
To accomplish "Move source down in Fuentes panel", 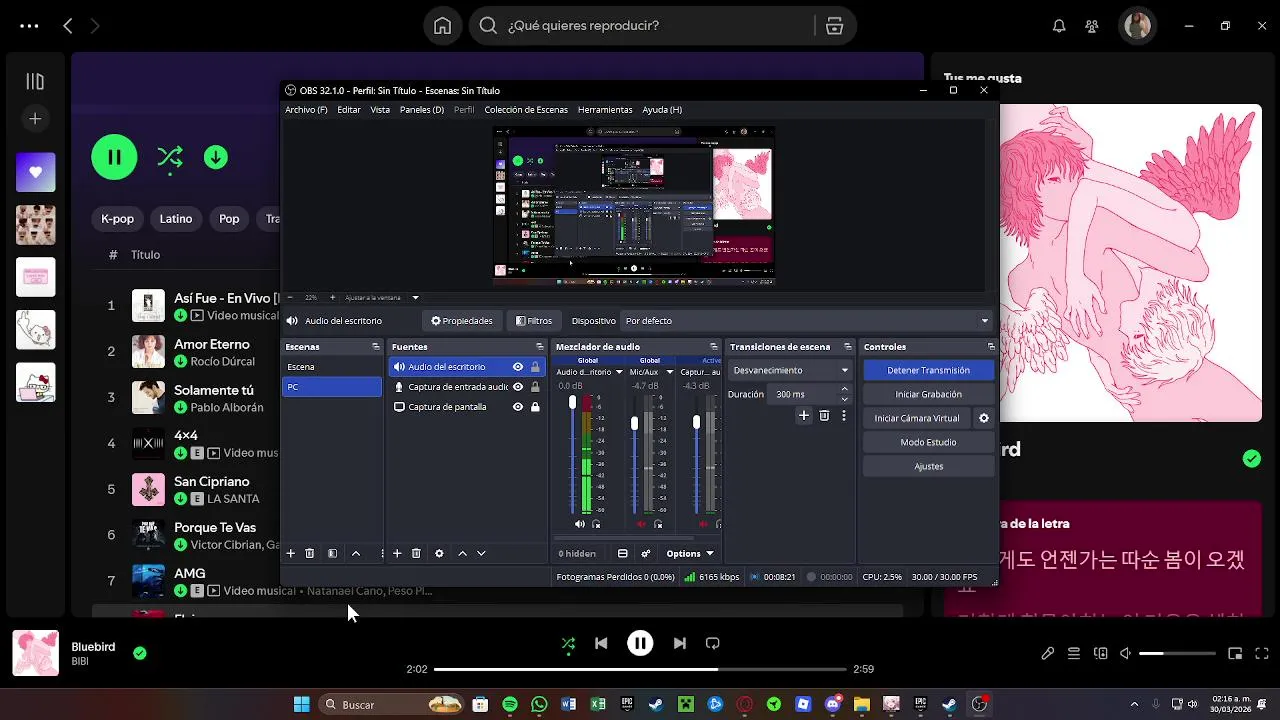I will [x=481, y=553].
